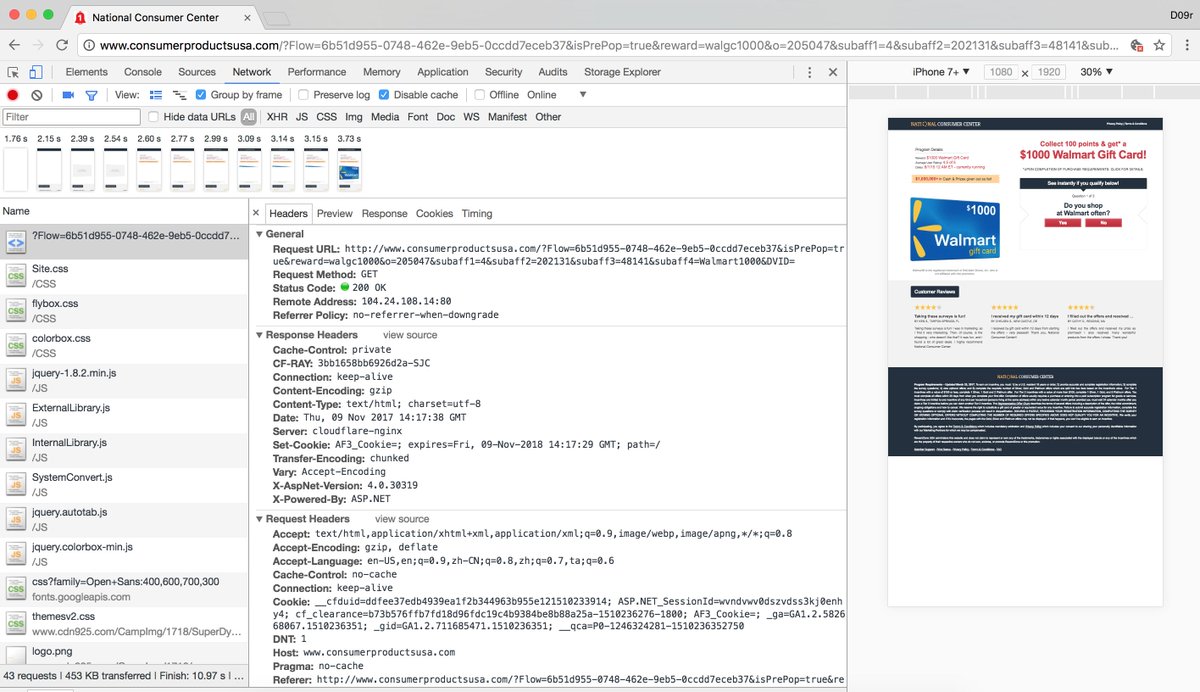The image size is (1200, 692).
Task: Stop network recording with red record button
Action: [x=13, y=95]
